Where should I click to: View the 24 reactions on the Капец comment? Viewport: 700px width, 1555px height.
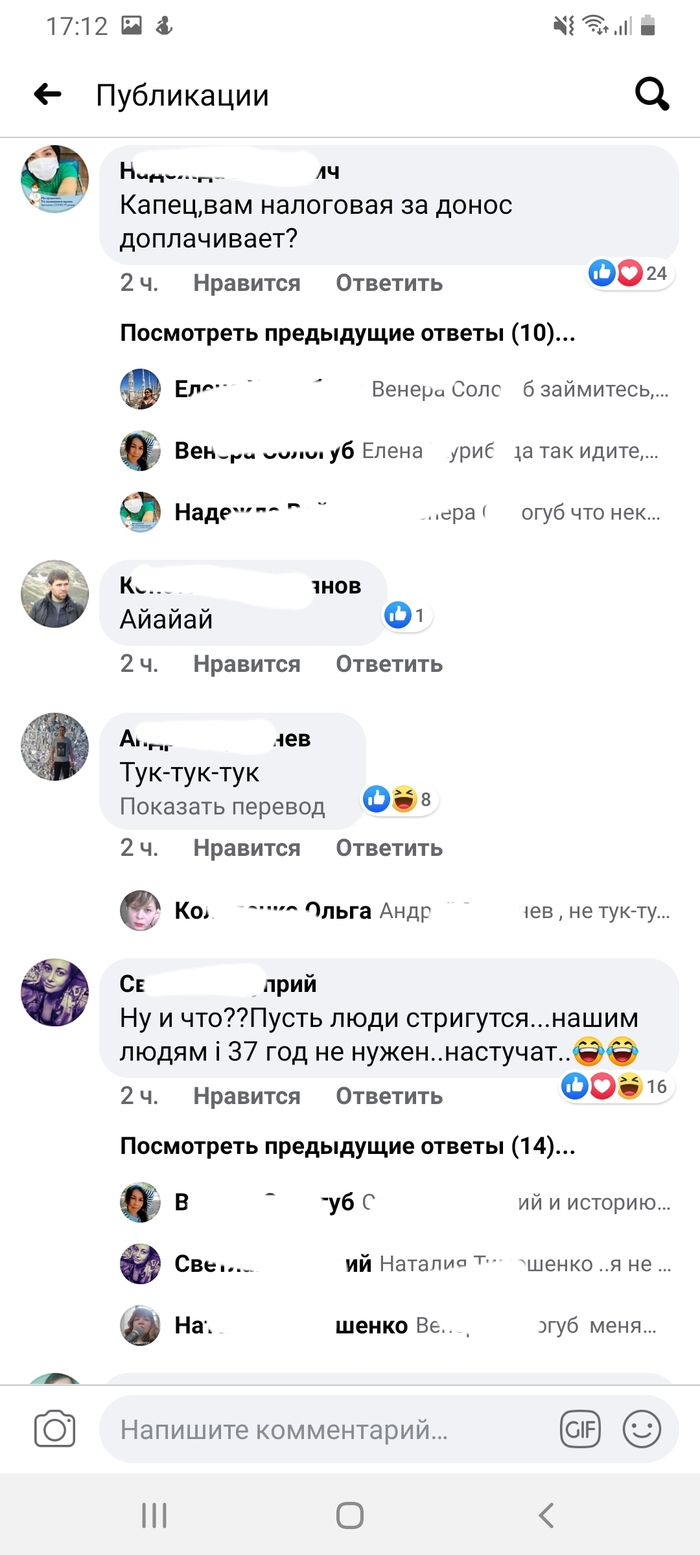coord(631,273)
